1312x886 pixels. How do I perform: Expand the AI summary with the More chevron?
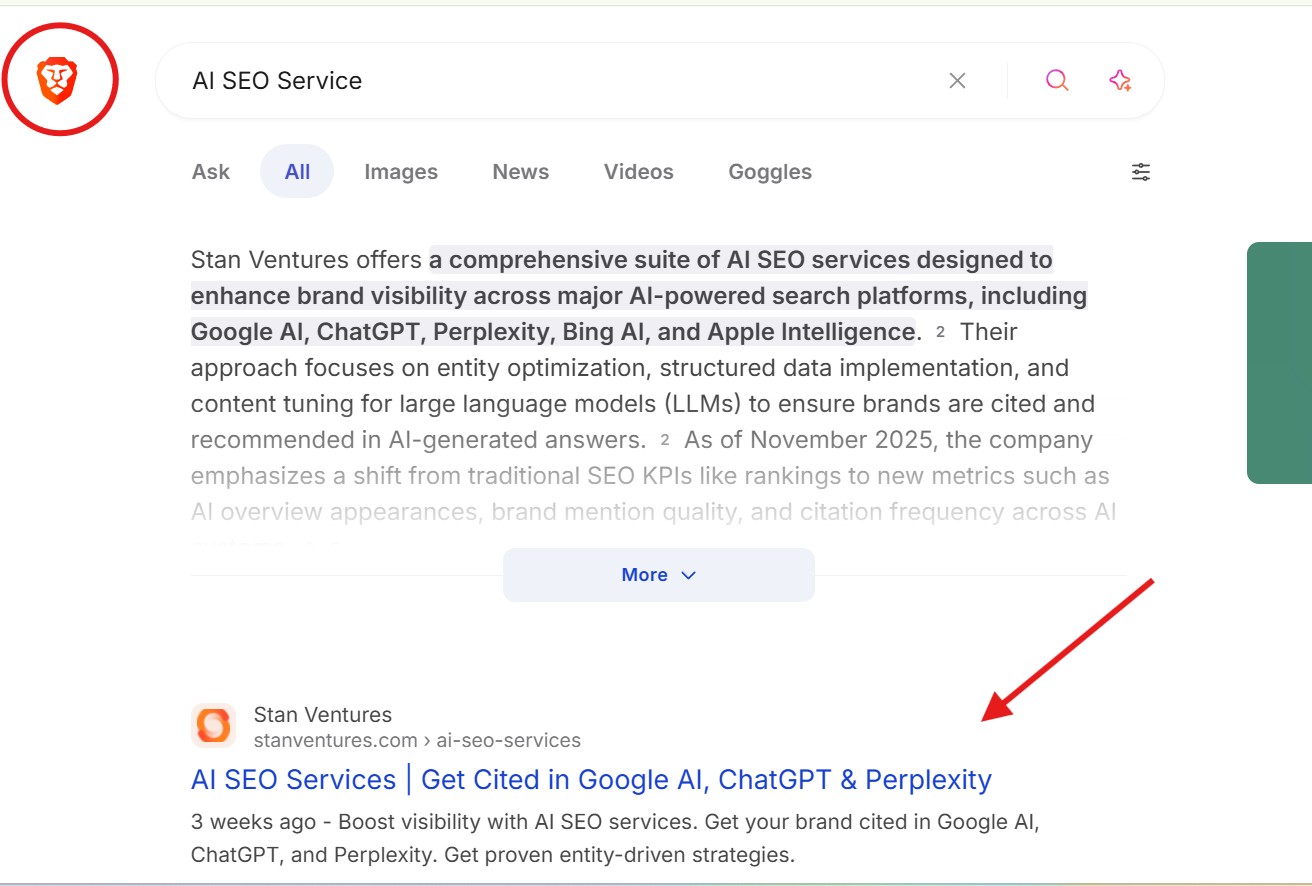658,574
